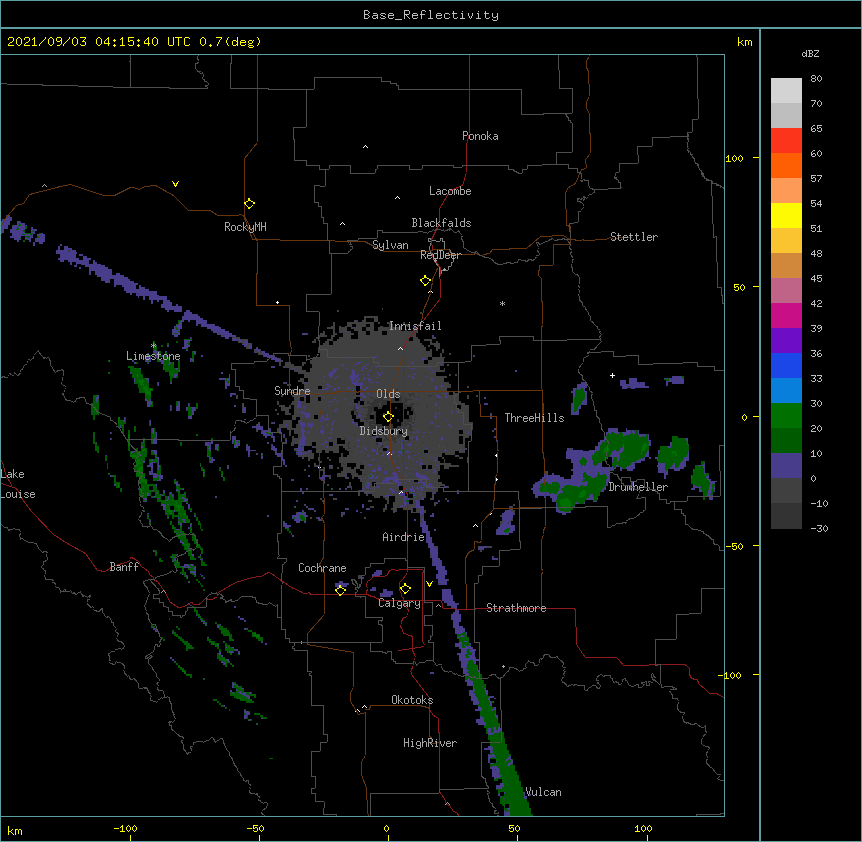Select the Vulcan label
Screen dimensions: 862x842
pyautogui.click(x=543, y=792)
